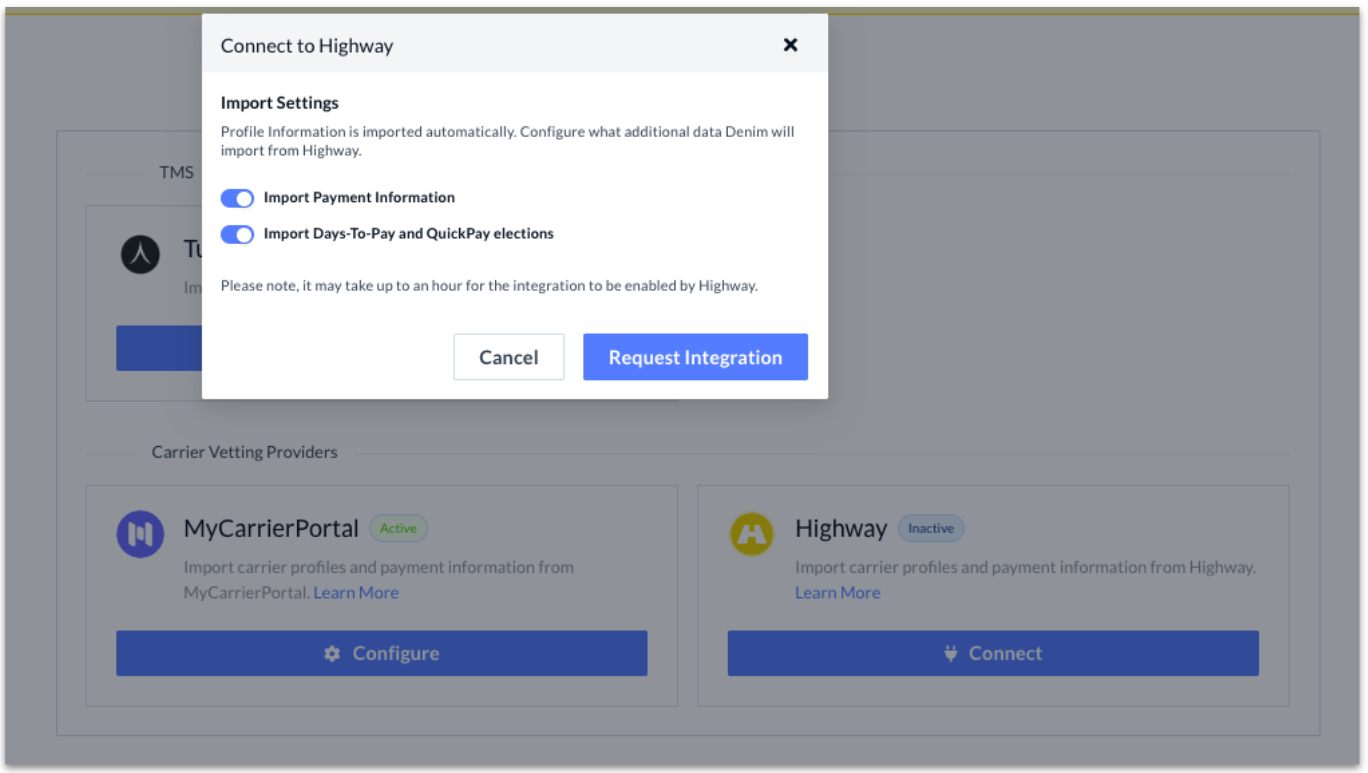The image size is (1368, 773).
Task: Click the dark TMS provider logo
Action: 141,254
